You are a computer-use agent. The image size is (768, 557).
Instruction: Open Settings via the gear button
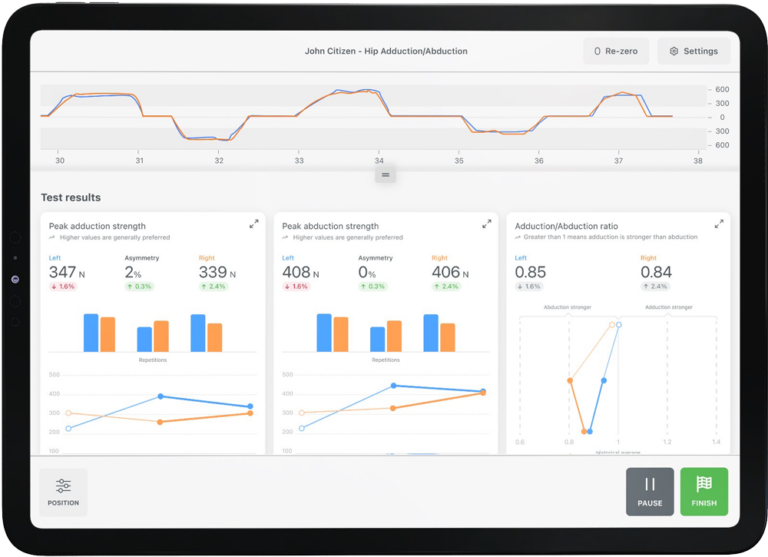(694, 51)
